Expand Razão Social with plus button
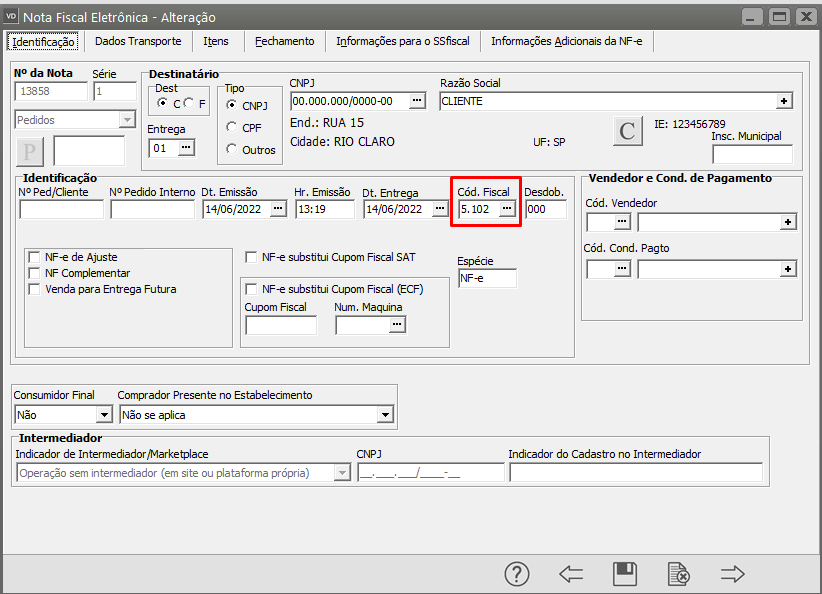822x594 pixels. 785,101
